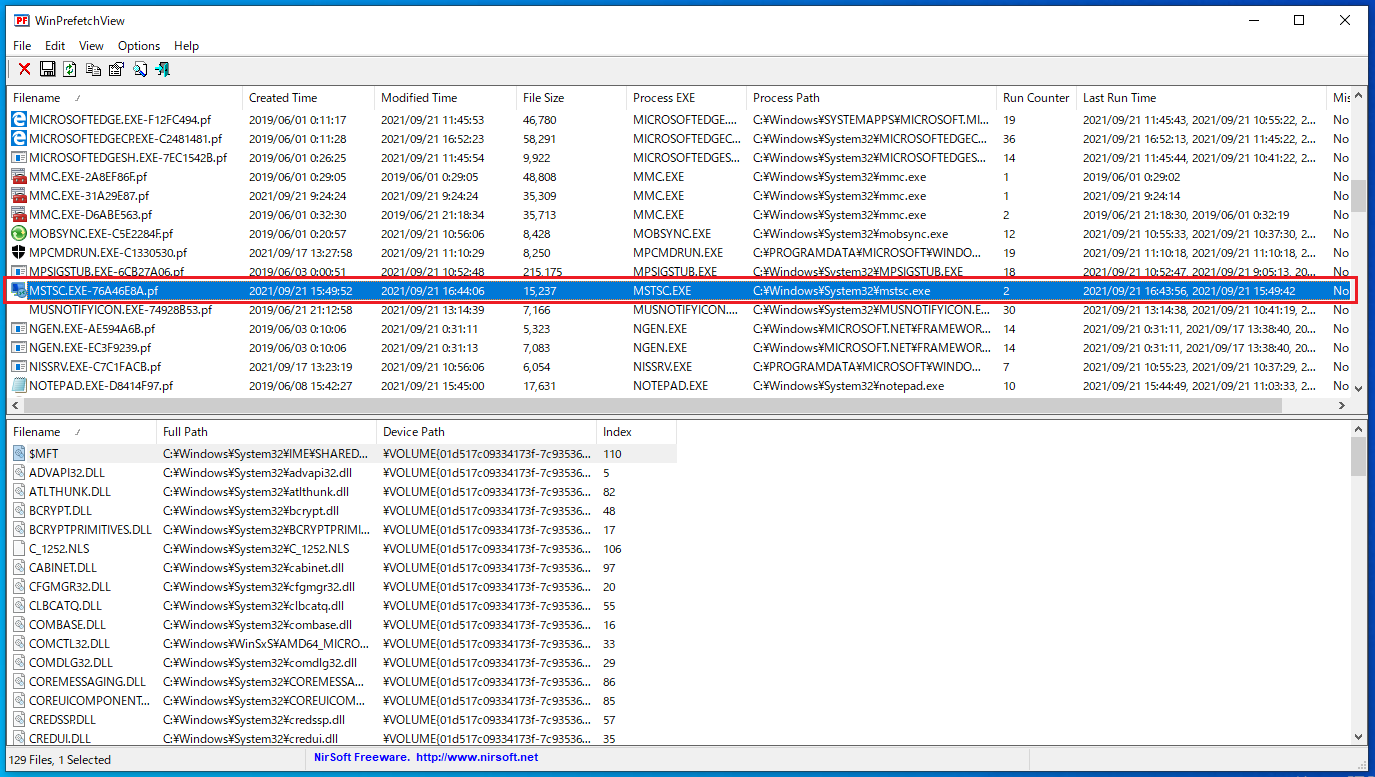Click the floppy disk save icon
1375x777 pixels.
click(x=47, y=69)
